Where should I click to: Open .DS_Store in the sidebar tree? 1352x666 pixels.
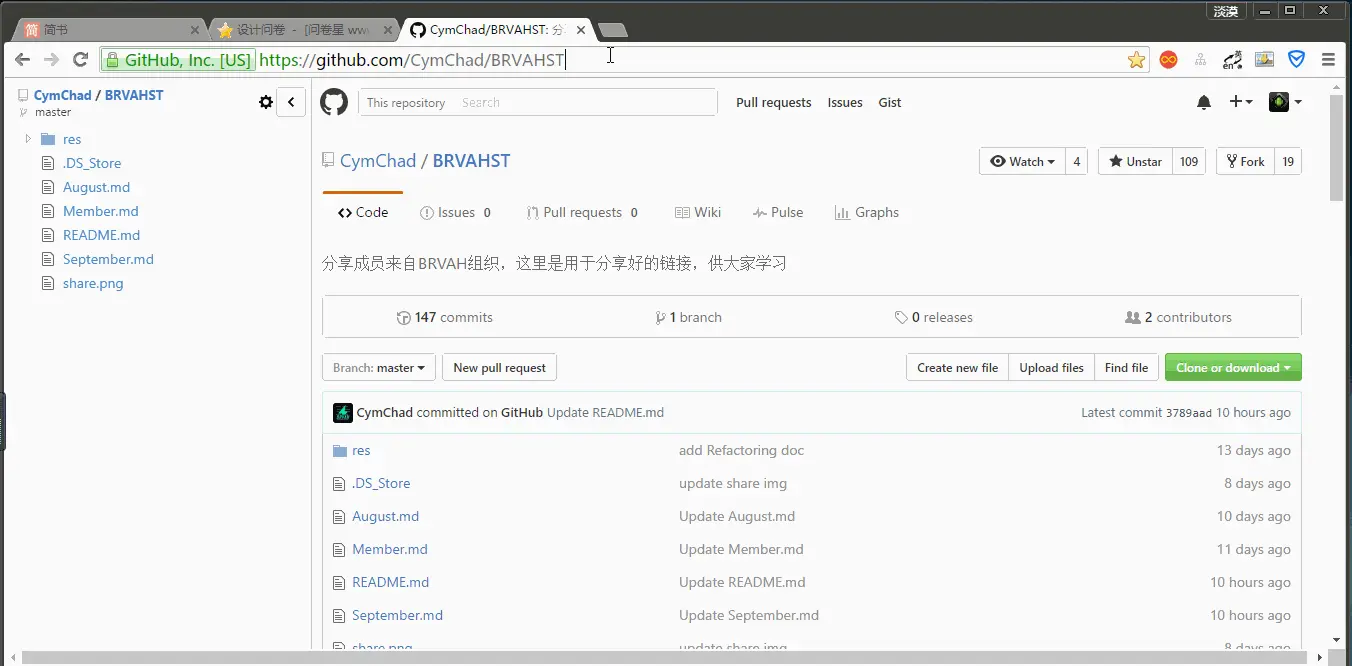(91, 163)
